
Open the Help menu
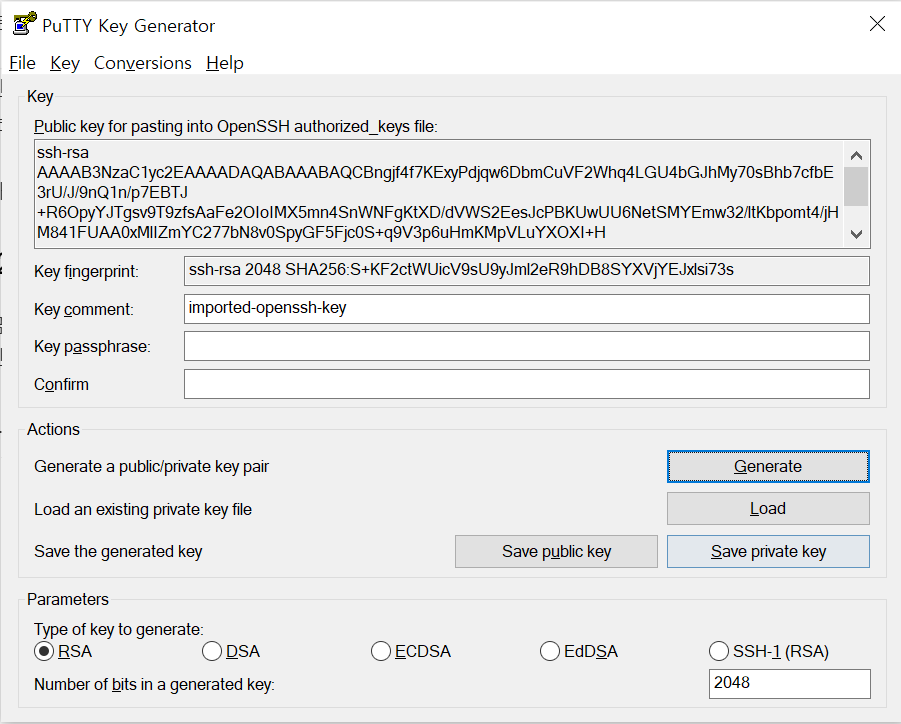225,63
